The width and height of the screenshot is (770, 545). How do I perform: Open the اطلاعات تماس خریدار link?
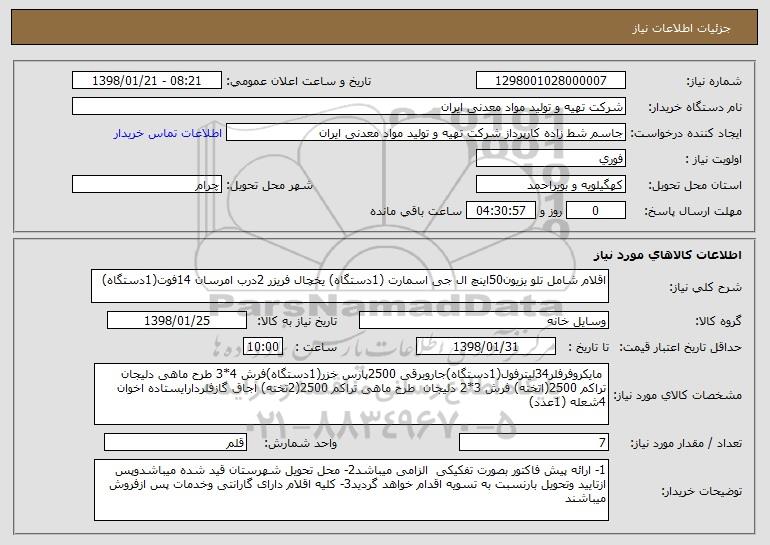point(168,134)
